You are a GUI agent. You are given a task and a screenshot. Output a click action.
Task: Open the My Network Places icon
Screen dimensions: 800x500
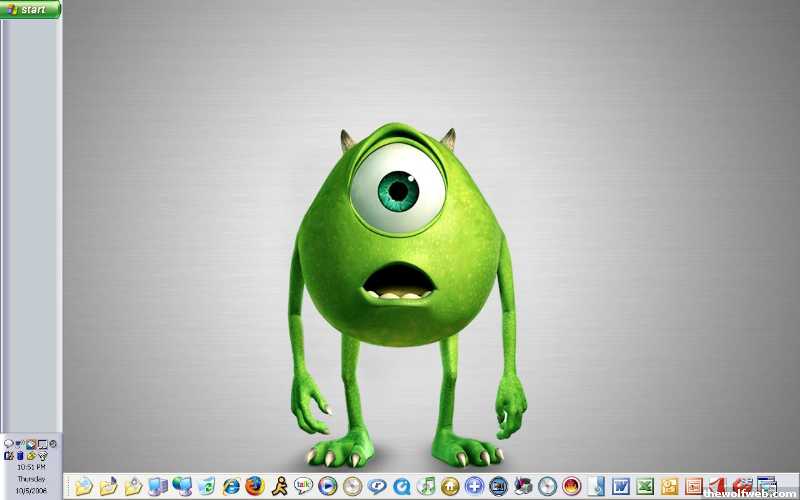(x=181, y=486)
